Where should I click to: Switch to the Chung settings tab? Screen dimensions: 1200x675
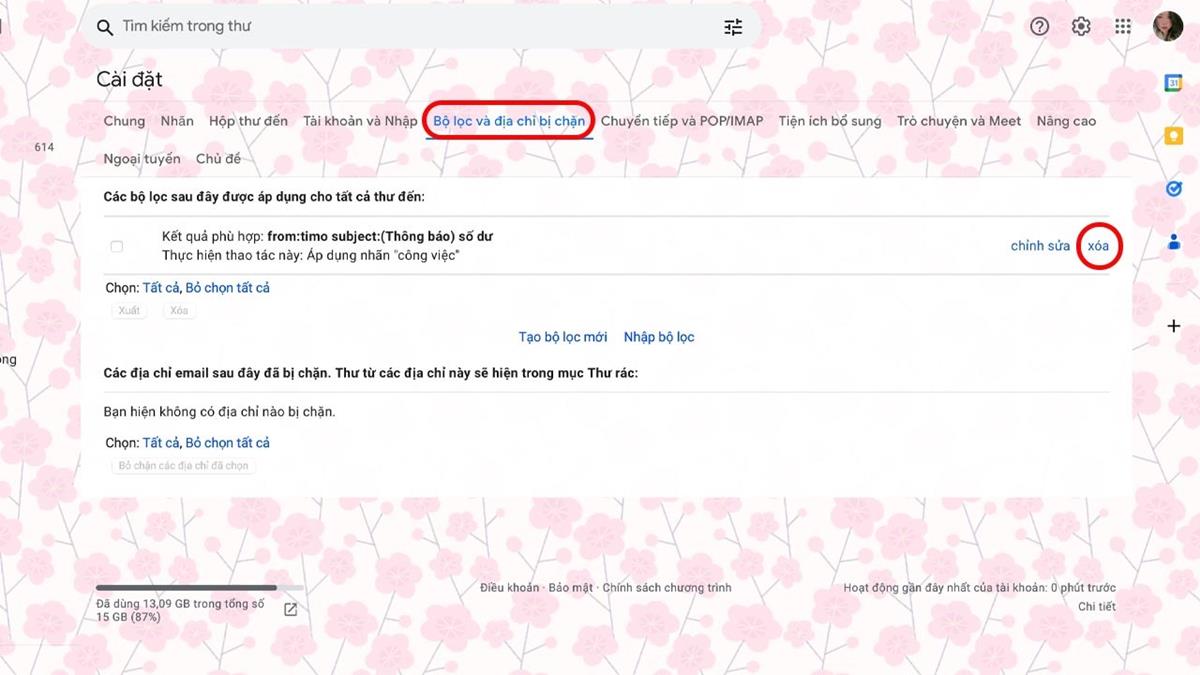point(124,121)
